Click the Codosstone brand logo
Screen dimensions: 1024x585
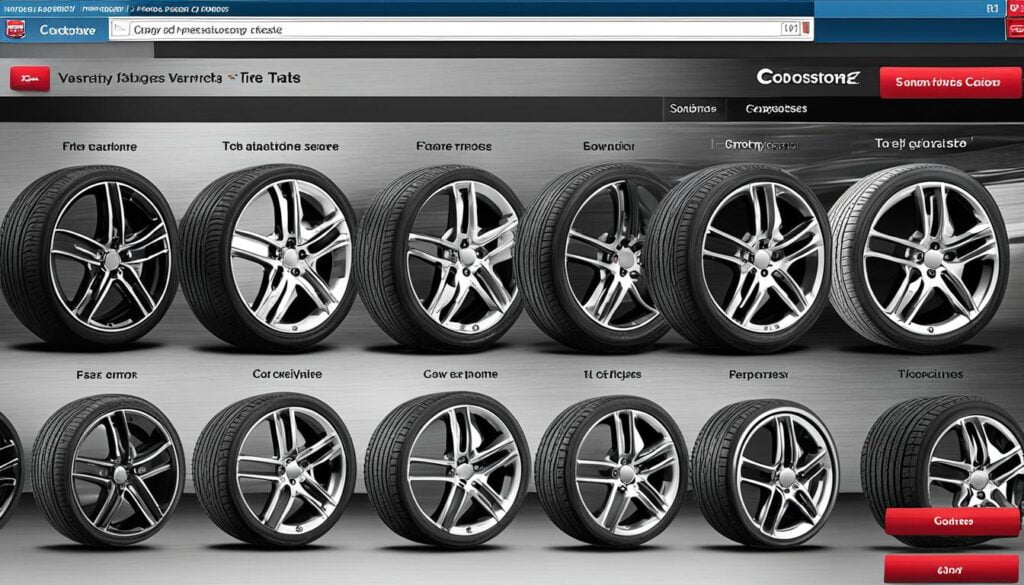coord(807,77)
